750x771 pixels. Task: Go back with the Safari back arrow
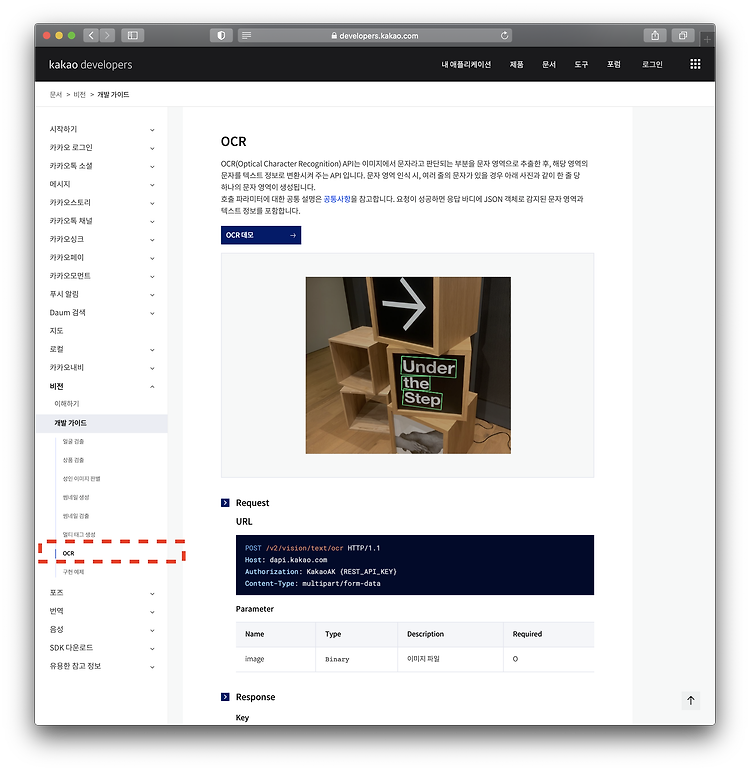(91, 35)
